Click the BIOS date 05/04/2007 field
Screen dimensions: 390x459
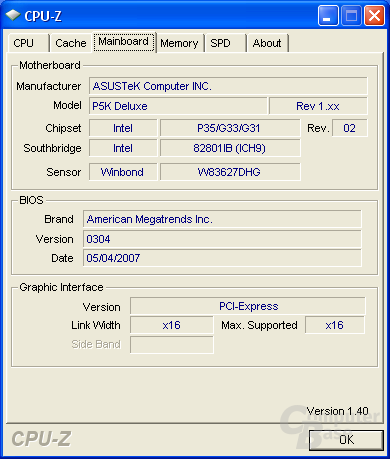(222, 258)
